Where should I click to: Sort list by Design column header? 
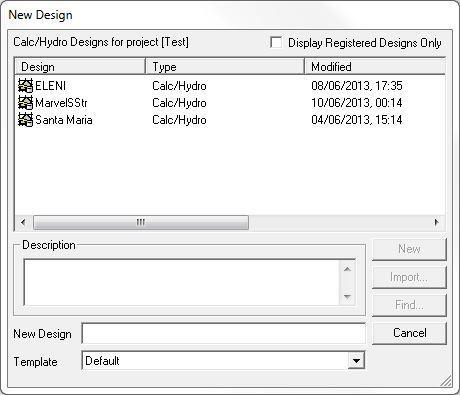(80, 66)
